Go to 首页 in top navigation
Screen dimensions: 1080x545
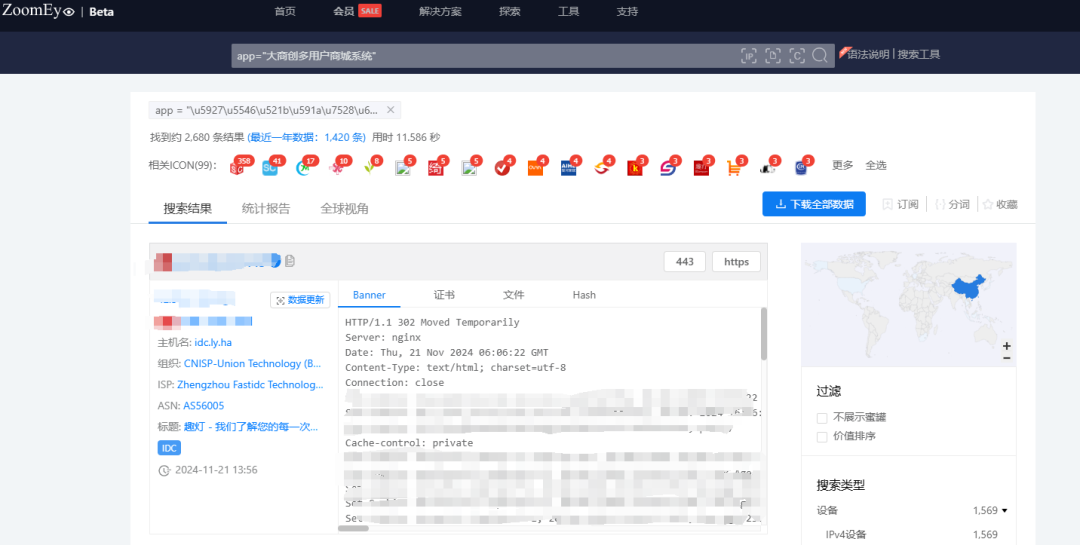tap(285, 12)
